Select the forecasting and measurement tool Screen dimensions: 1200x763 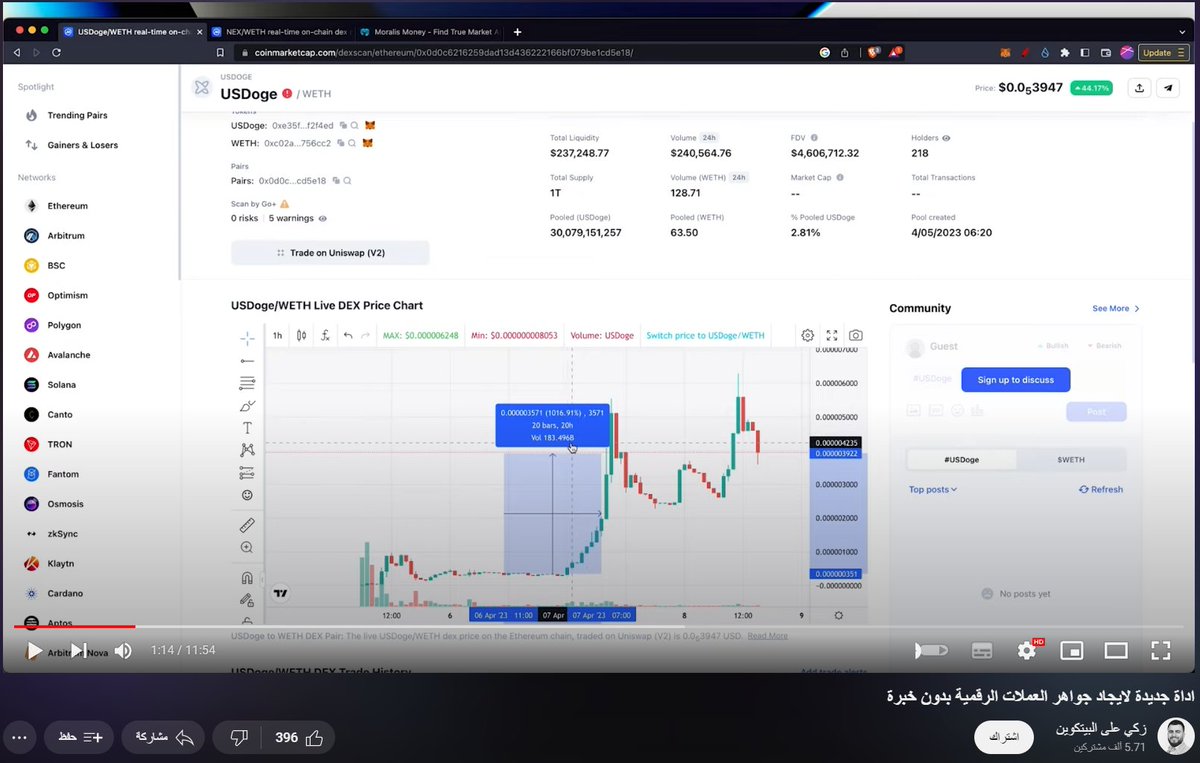coord(247,472)
